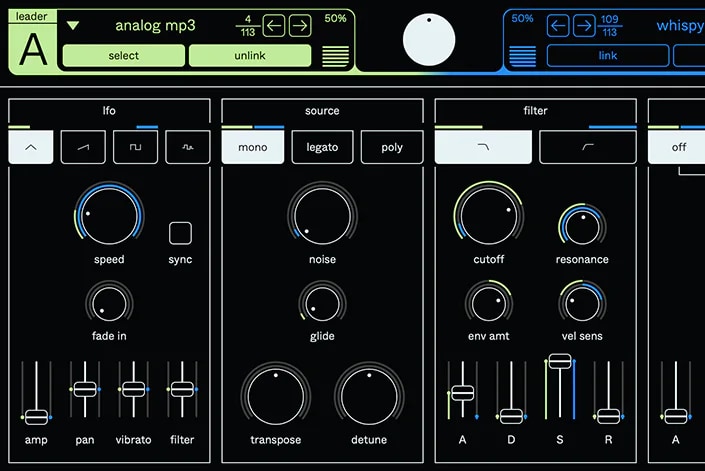The image size is (705, 471).
Task: Select the random sample-and-hold LFO waveform
Action: [x=187, y=147]
